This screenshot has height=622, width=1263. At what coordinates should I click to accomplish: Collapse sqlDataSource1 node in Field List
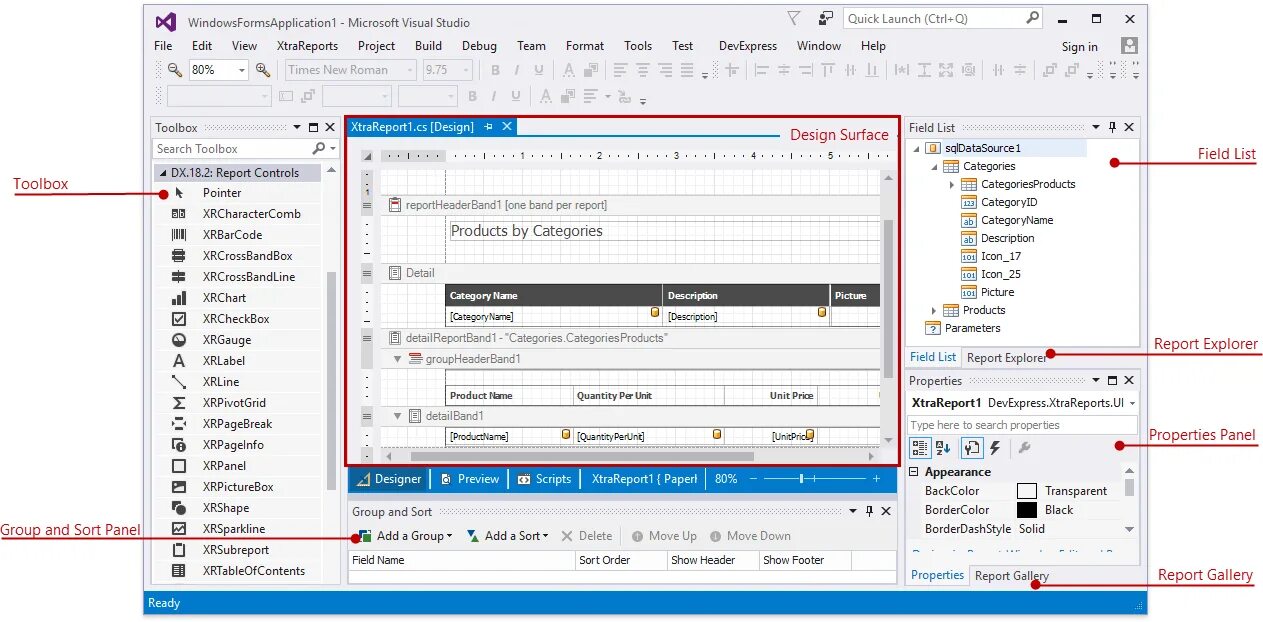(x=916, y=148)
